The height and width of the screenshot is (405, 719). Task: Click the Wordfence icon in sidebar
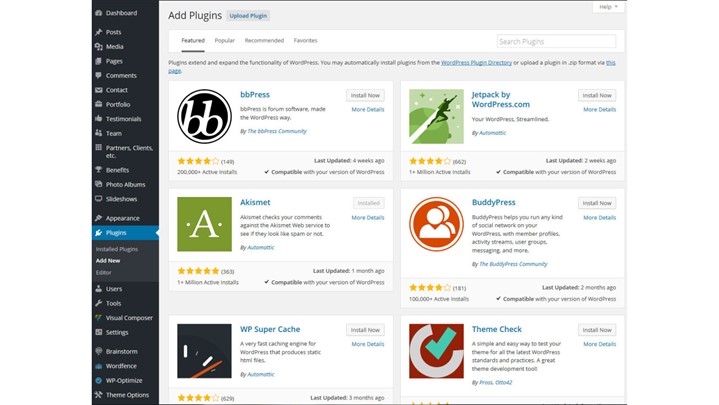99,366
